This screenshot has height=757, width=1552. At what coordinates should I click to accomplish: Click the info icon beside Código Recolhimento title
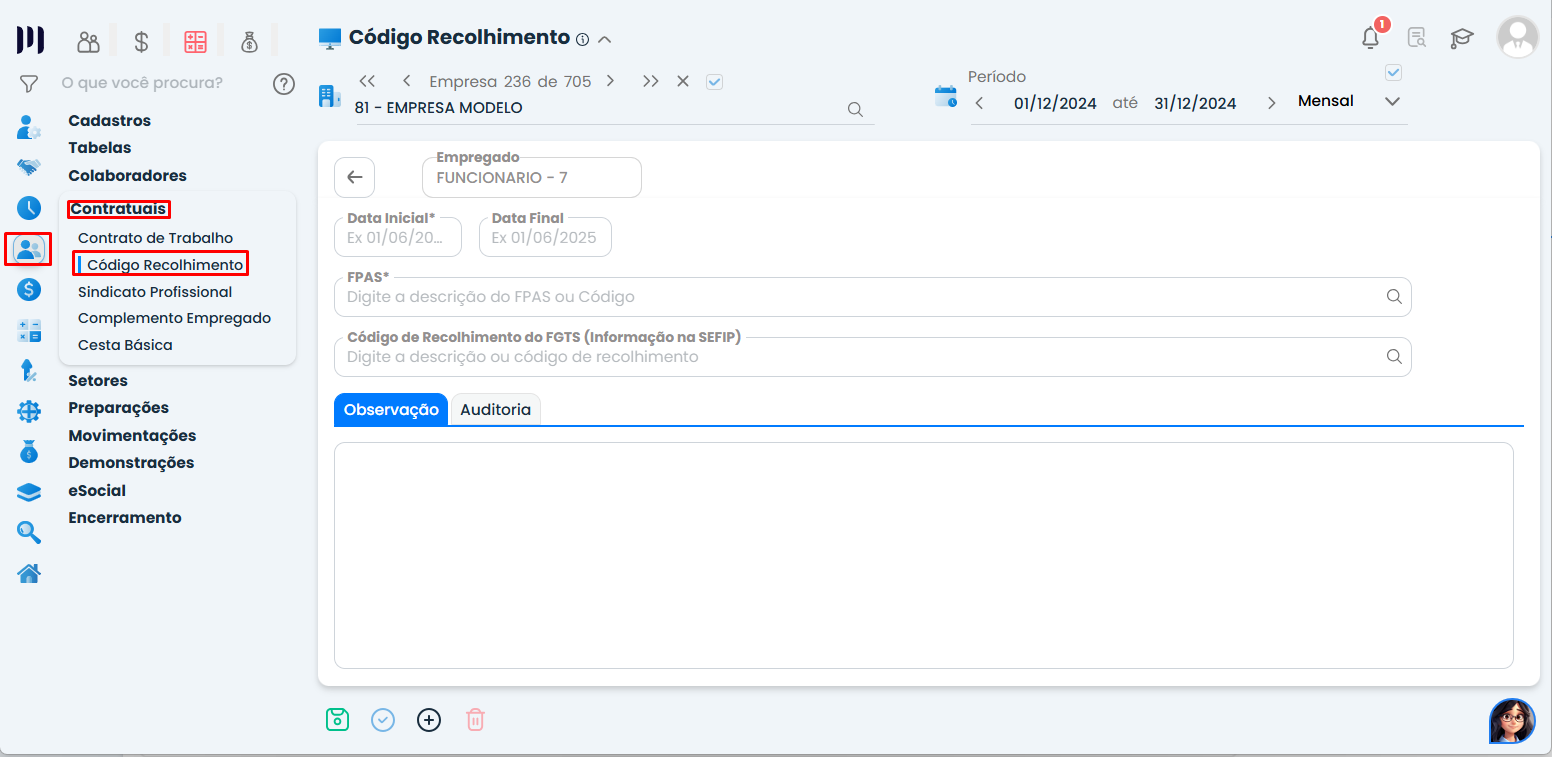point(582,39)
